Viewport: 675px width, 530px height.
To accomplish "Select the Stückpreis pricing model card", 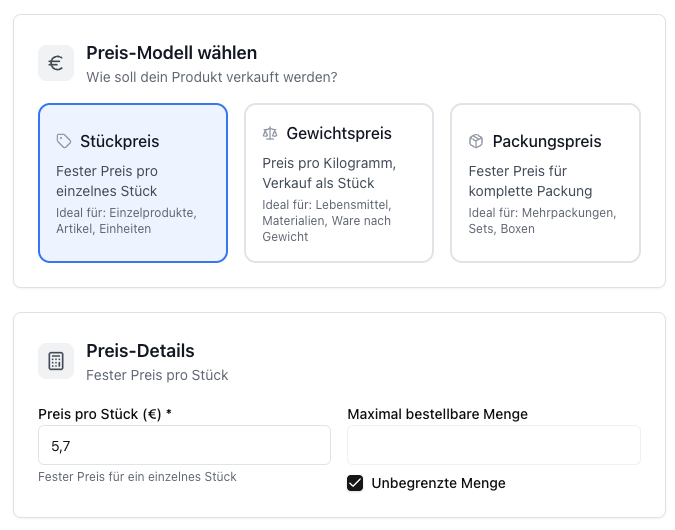I will pos(133,183).
